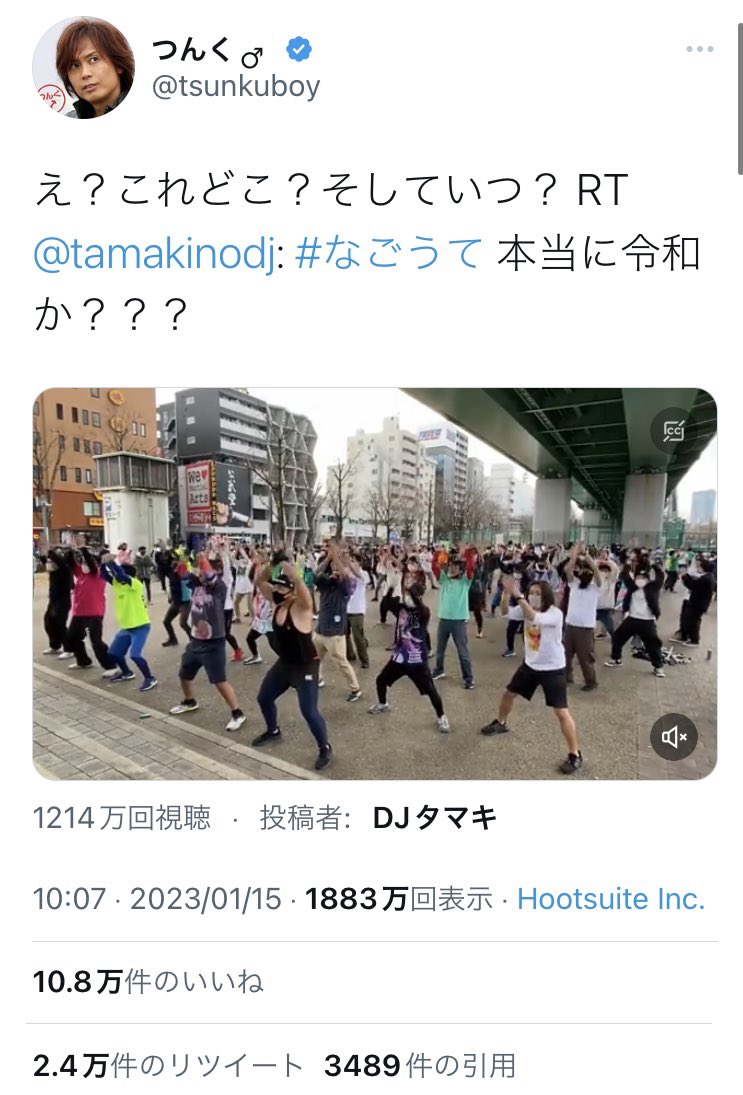
Task: Toggle closed captions on the video
Action: 674,431
